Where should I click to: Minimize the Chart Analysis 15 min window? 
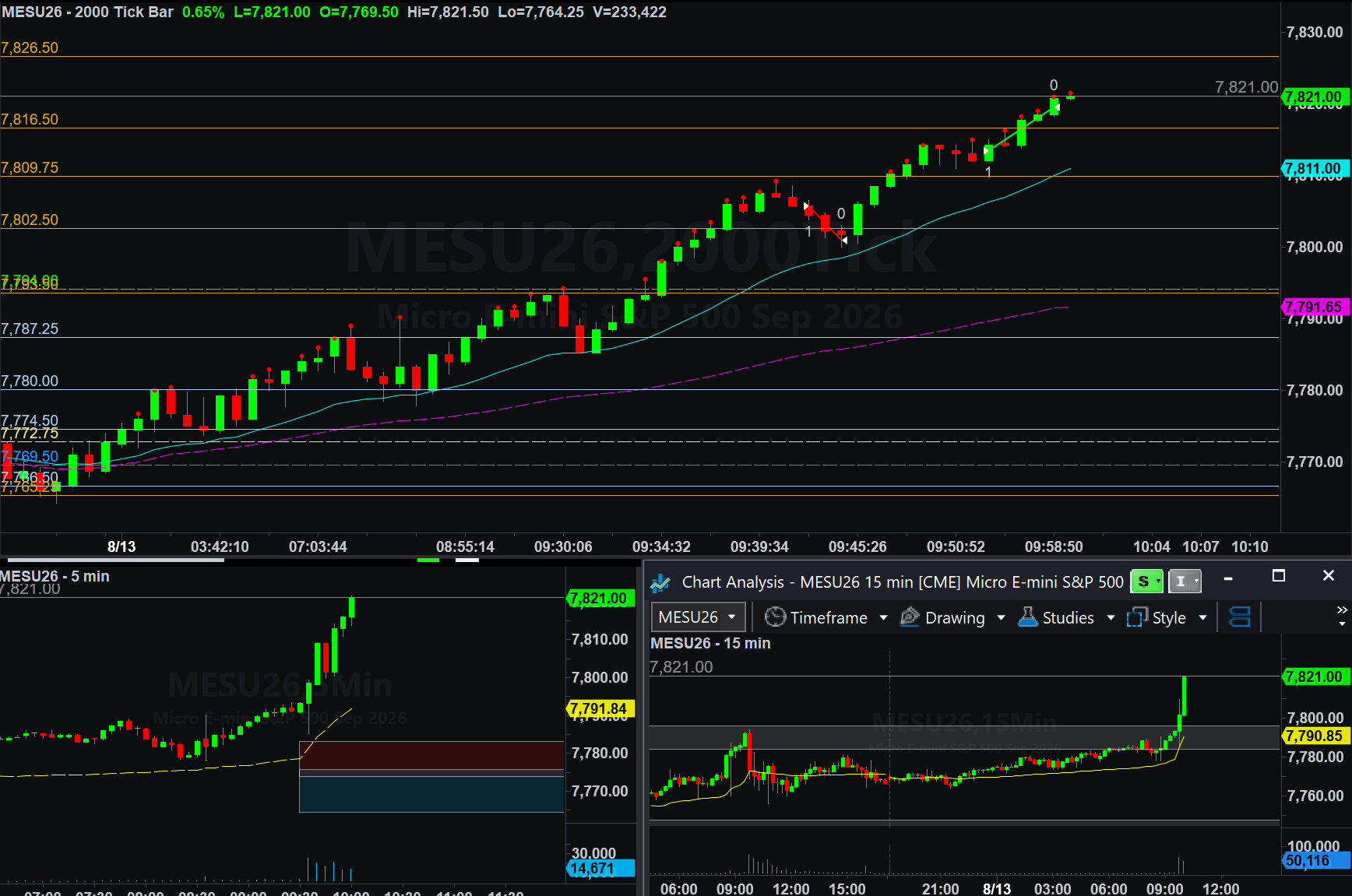[1228, 578]
